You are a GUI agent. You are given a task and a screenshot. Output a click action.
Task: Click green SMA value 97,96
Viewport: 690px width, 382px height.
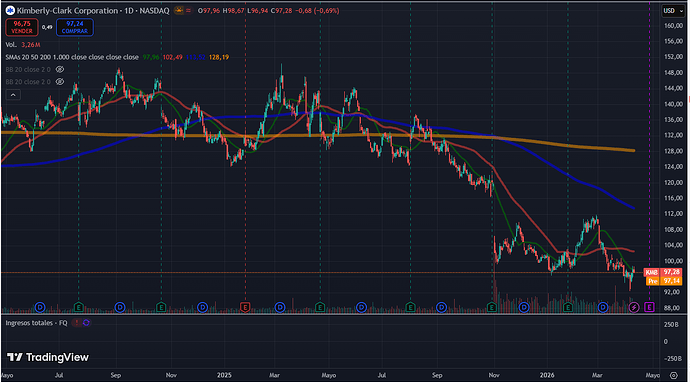(151, 57)
